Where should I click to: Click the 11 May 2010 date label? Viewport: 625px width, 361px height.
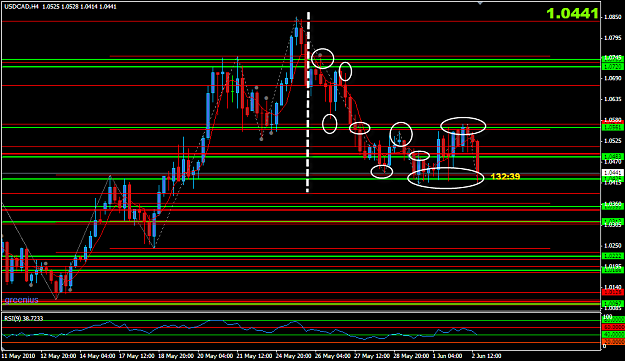click(x=18, y=356)
